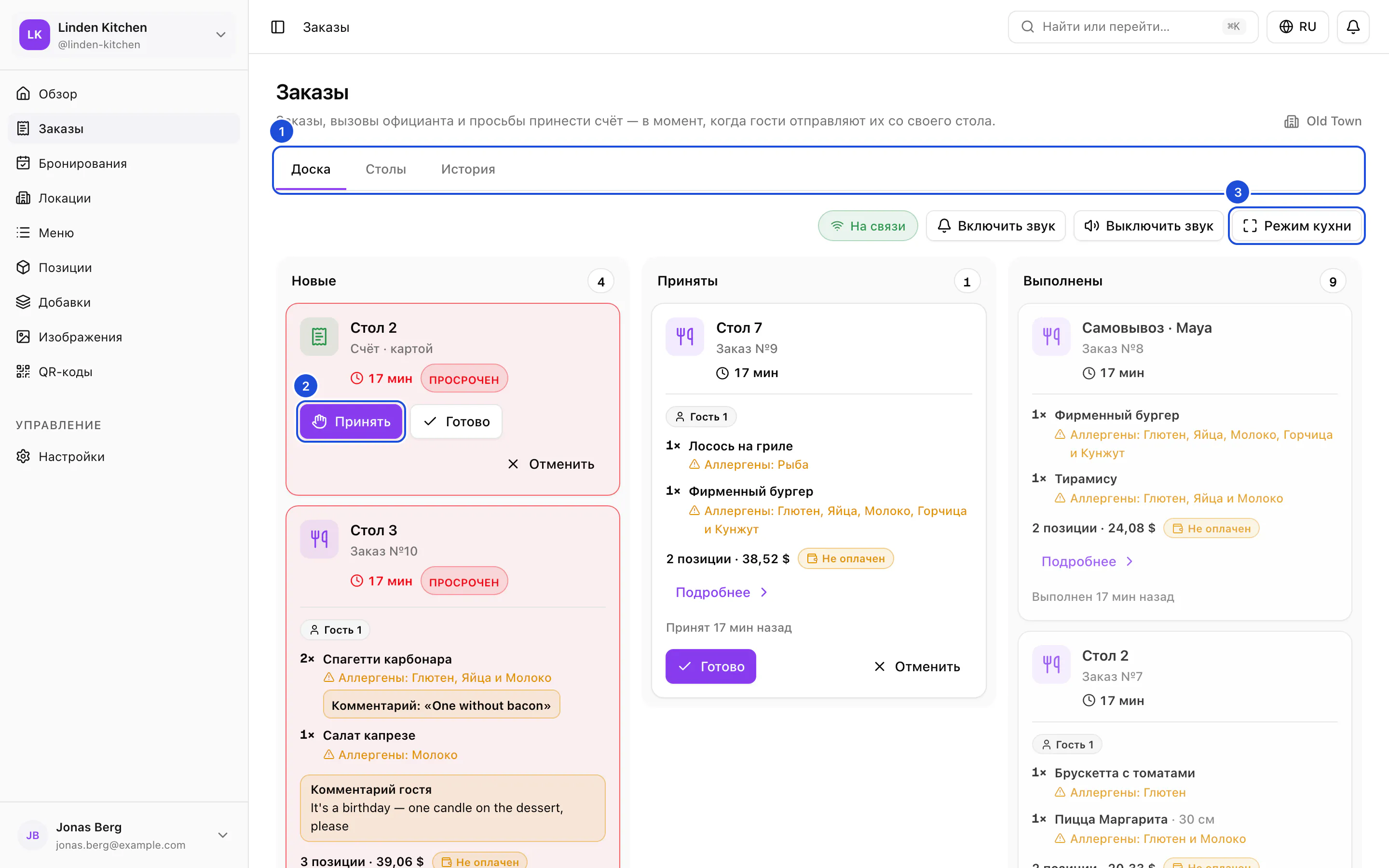Switch to the История tab
The width and height of the screenshot is (1389, 868).
468,169
